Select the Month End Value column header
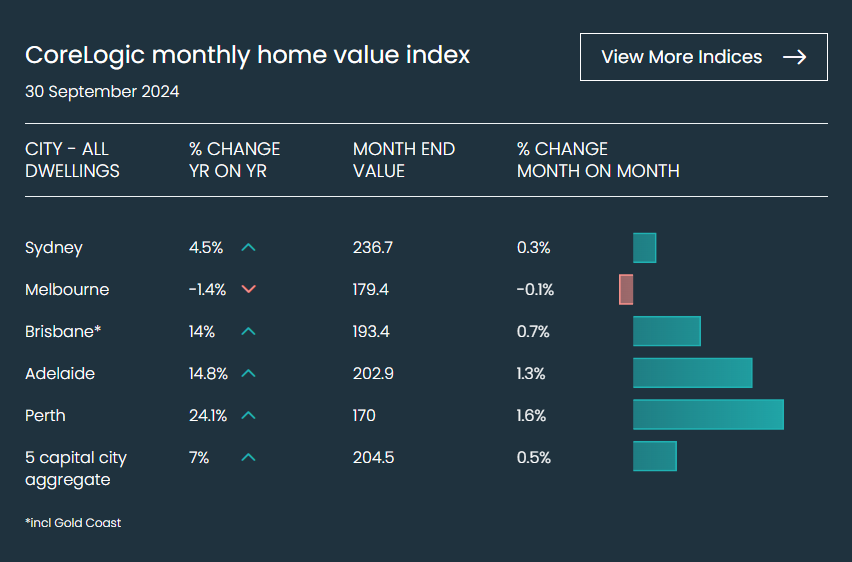Viewport: 852px width, 562px height. point(403,160)
